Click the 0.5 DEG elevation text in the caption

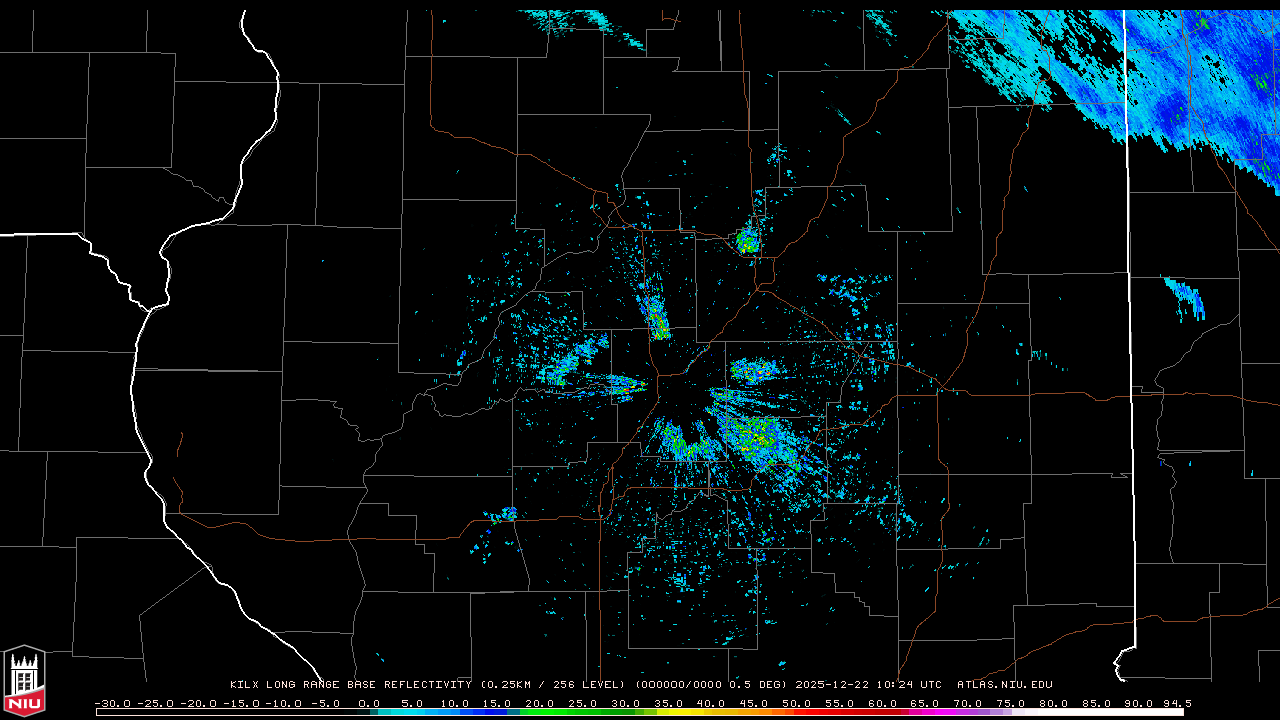[760, 685]
